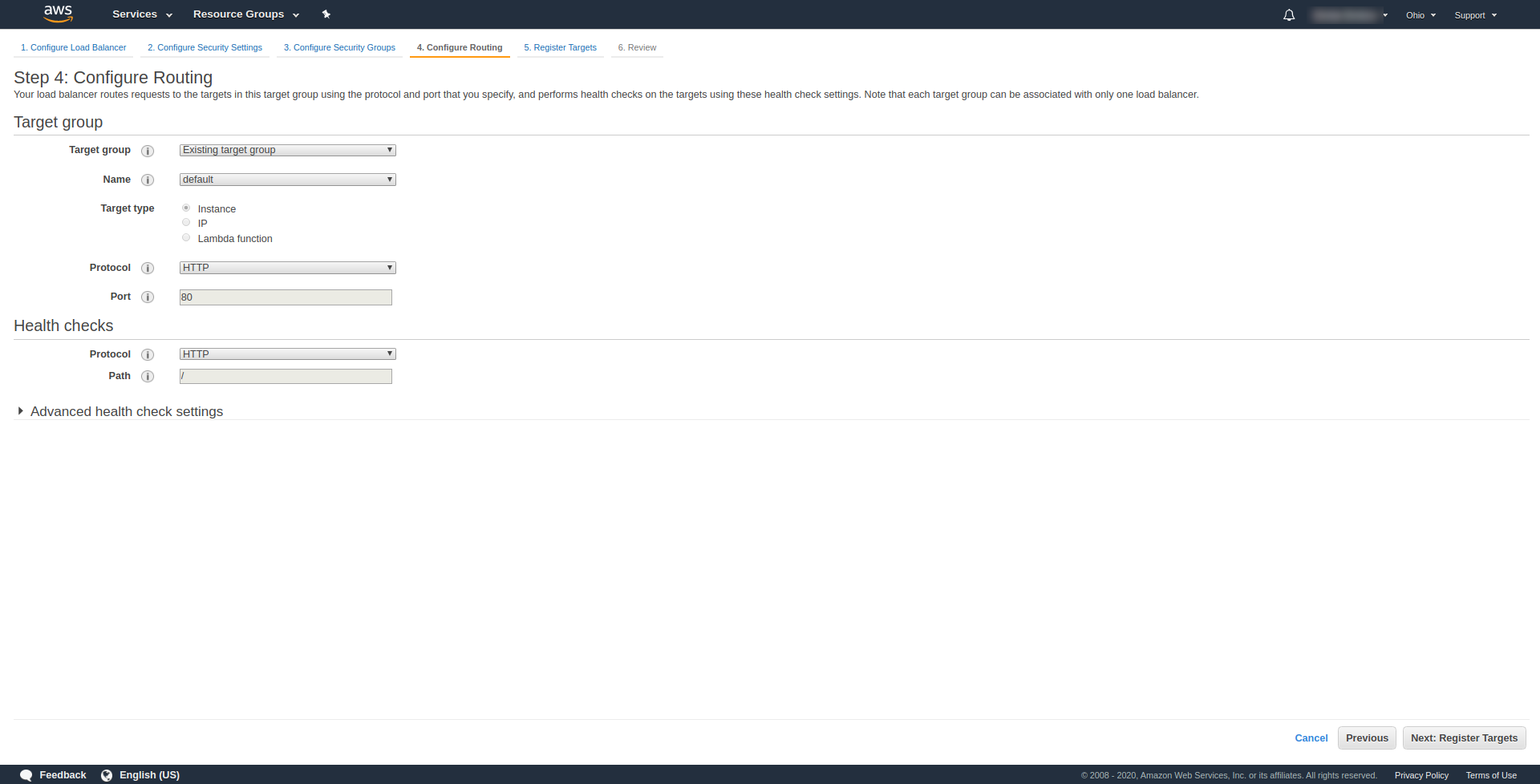The height and width of the screenshot is (784, 1540).
Task: Click the Previous button
Action: click(1368, 738)
